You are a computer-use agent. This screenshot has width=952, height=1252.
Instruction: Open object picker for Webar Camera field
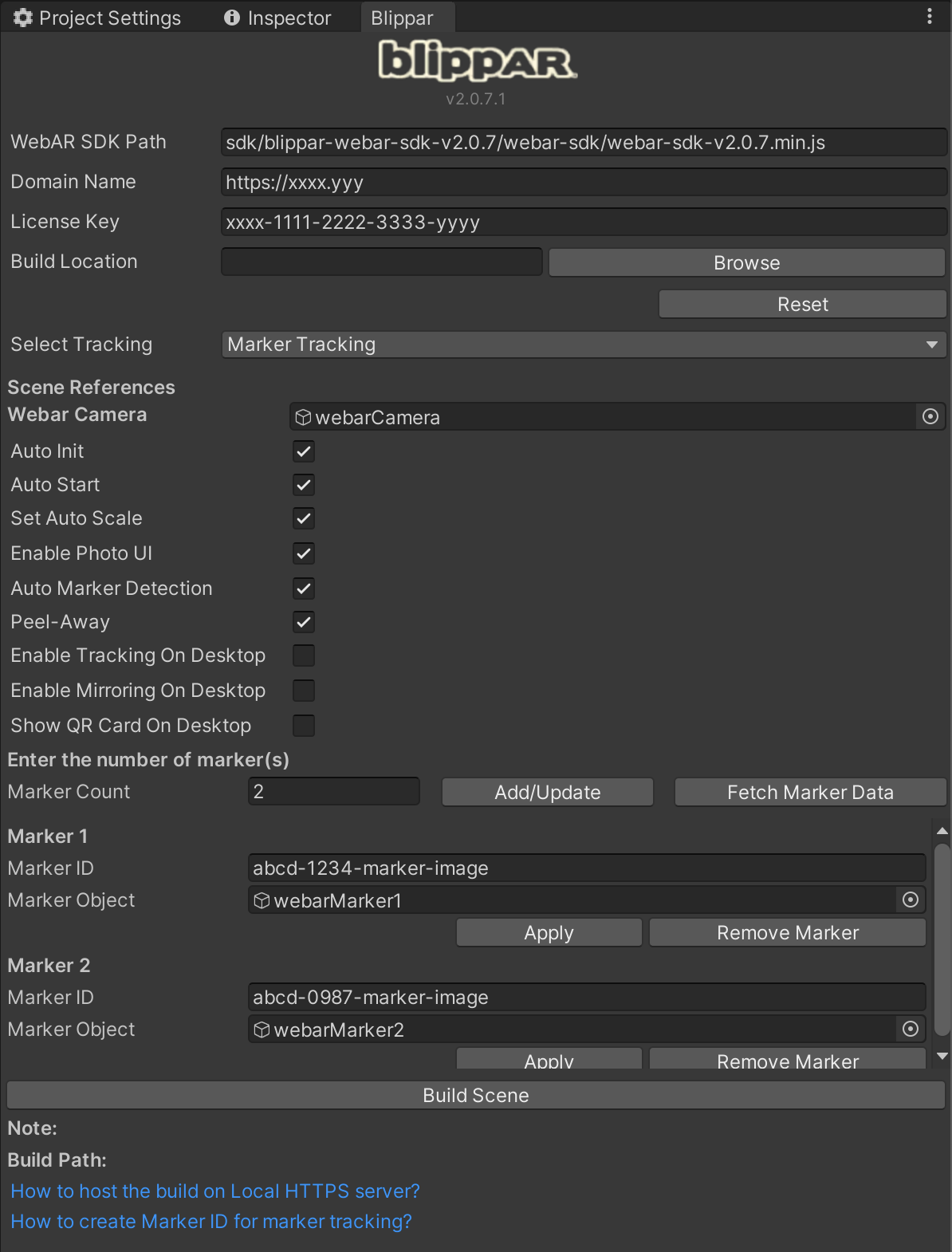[930, 417]
